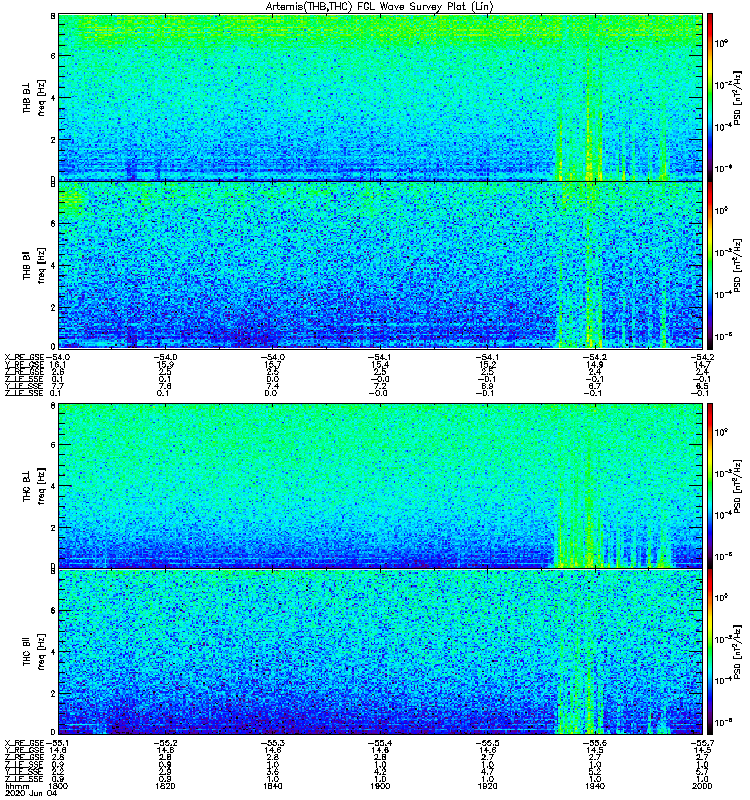
Task: Click the color bar of the THC B⊥ panel
Action: click(x=710, y=486)
